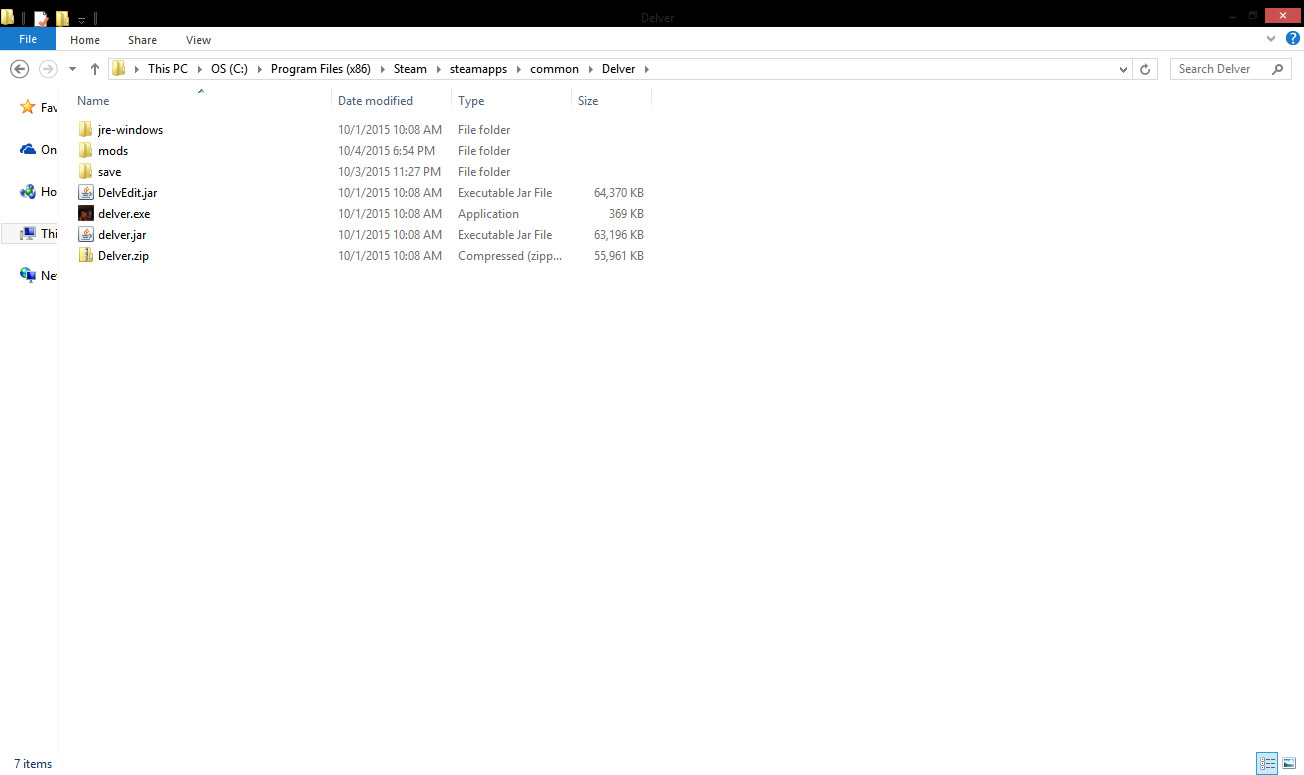Click the 55,961 KB size value
This screenshot has width=1304, height=775.
618,256
